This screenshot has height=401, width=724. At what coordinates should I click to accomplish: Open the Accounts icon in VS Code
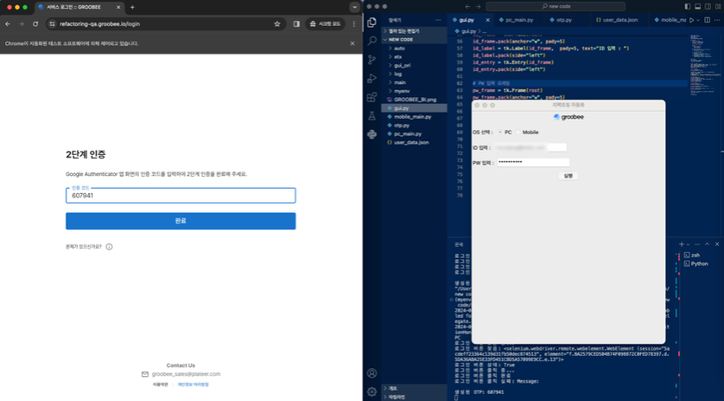372,373
